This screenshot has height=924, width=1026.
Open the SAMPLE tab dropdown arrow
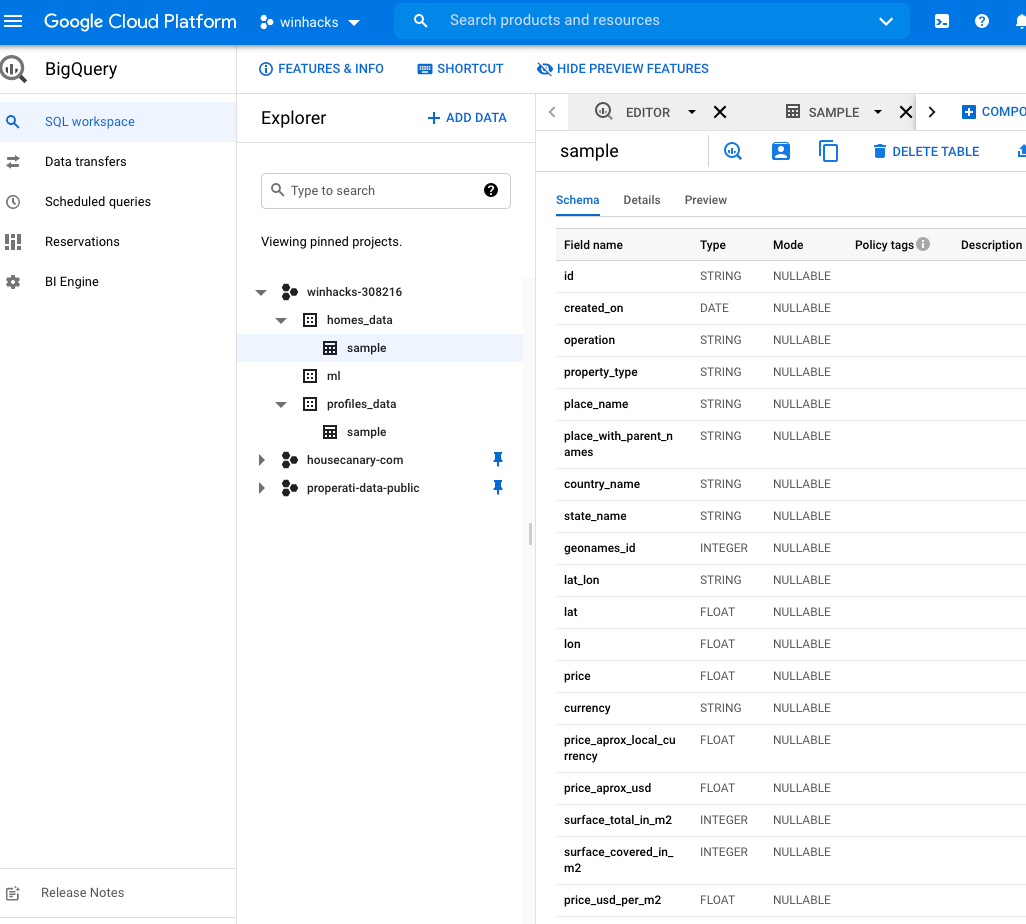pos(877,112)
